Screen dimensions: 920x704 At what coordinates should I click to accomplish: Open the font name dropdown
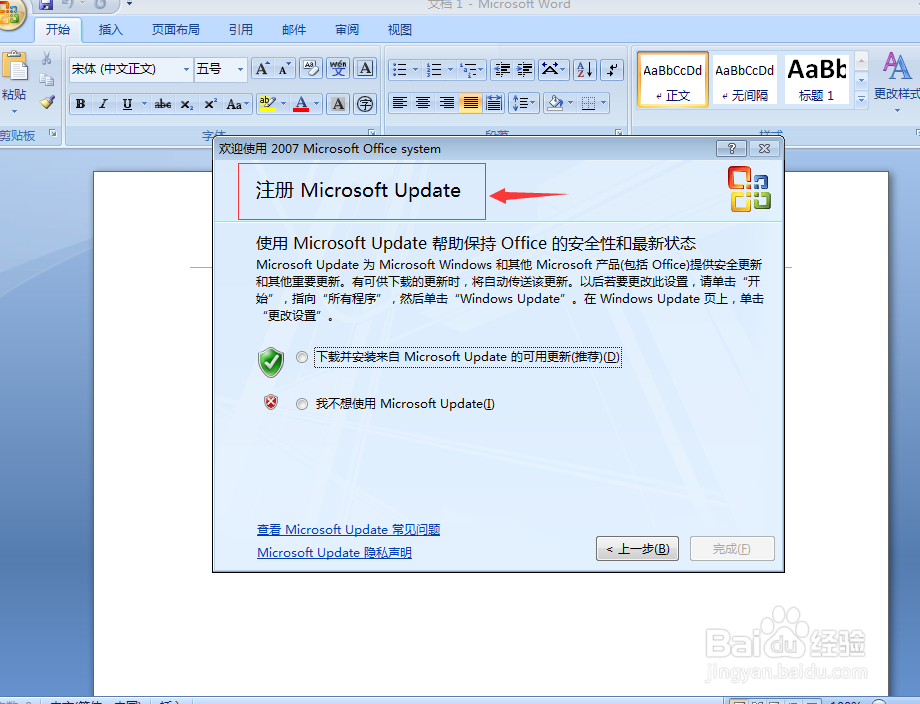186,69
